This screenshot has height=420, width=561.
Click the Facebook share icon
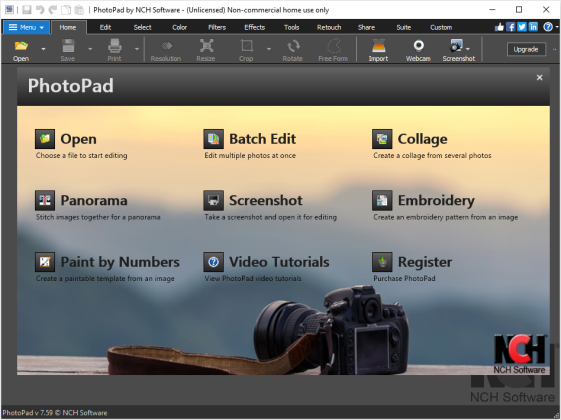point(511,27)
